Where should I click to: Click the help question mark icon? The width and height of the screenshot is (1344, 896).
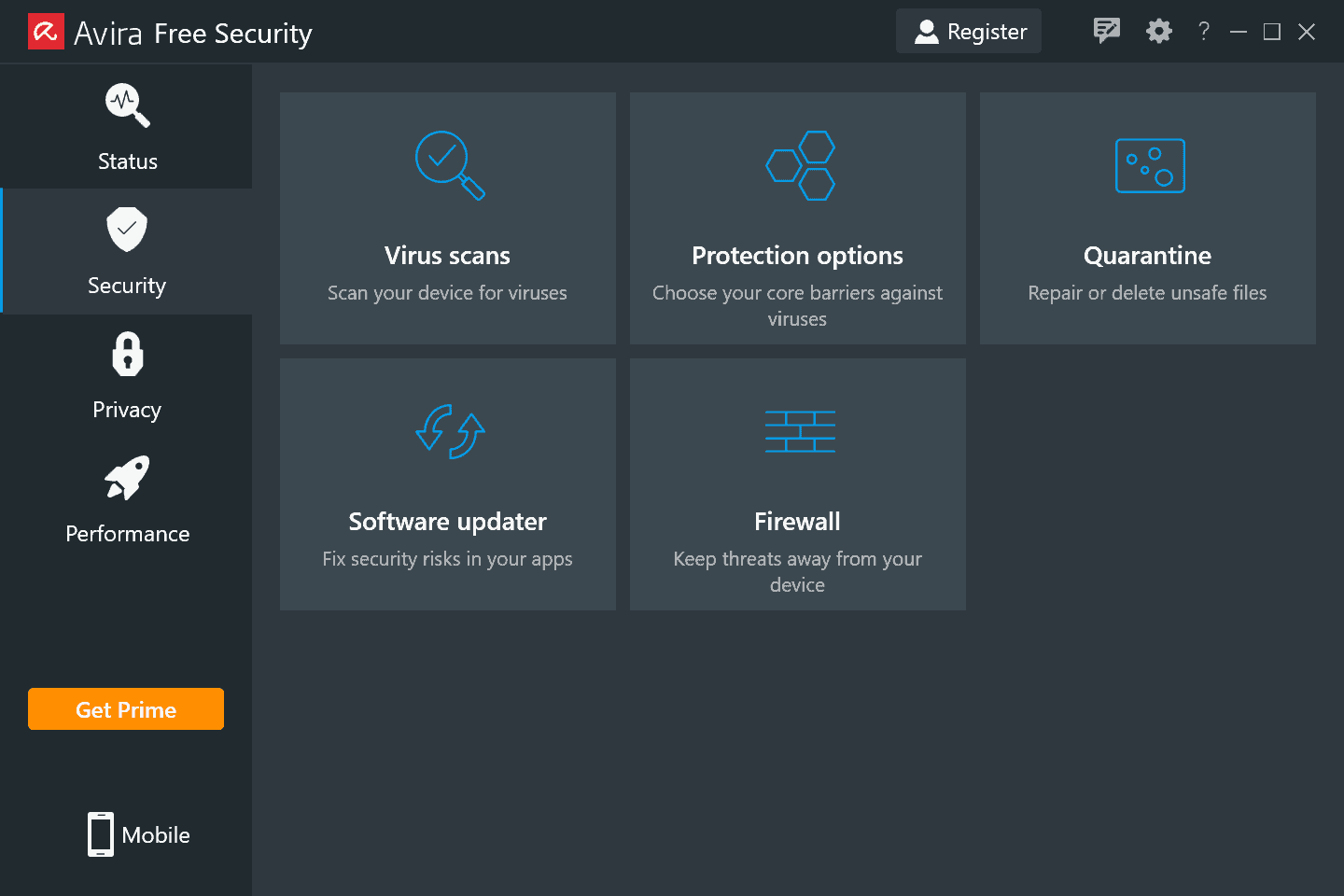coord(1204,32)
